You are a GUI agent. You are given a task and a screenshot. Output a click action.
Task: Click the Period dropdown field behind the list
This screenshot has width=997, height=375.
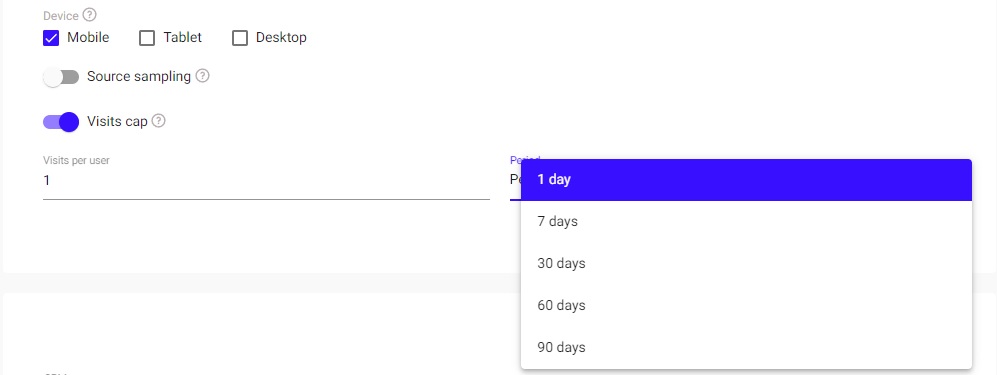tap(515, 180)
